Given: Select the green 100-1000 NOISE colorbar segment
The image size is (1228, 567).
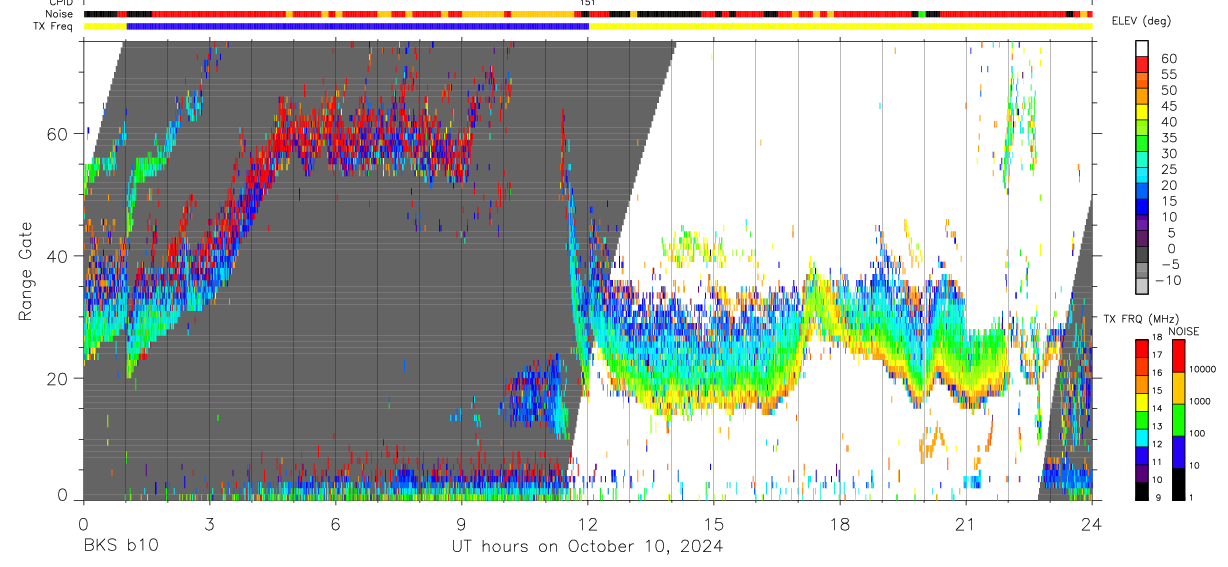Looking at the screenshot, I should pos(1178,420).
